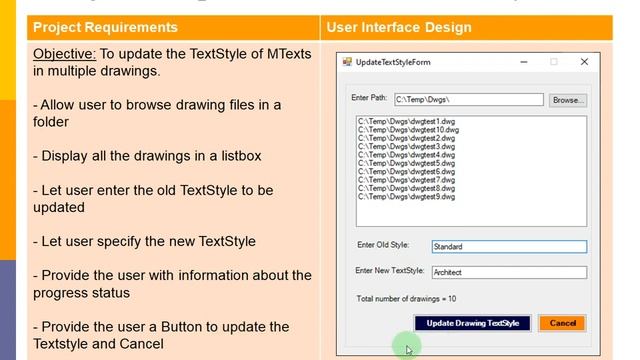This screenshot has width=640, height=360.
Task: Click the disabled maximize button
Action: click(x=553, y=62)
